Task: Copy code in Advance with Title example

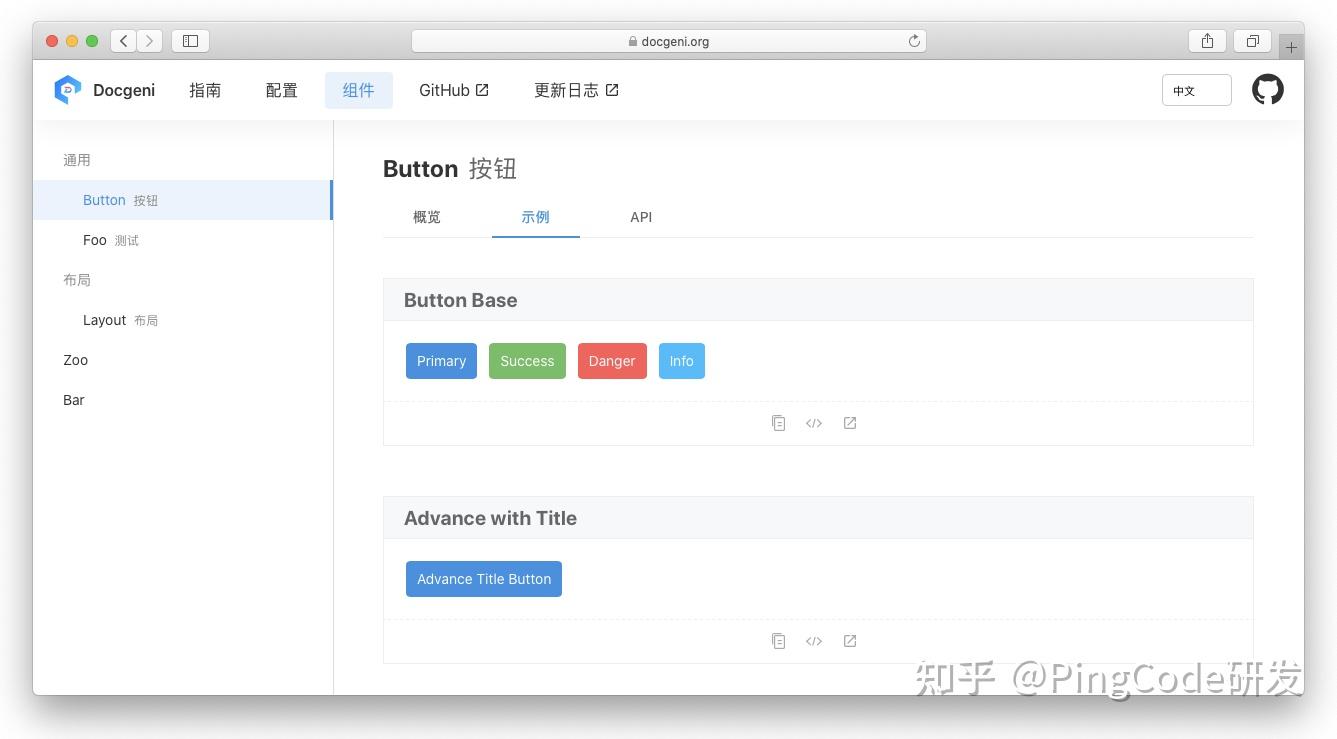Action: pos(778,641)
